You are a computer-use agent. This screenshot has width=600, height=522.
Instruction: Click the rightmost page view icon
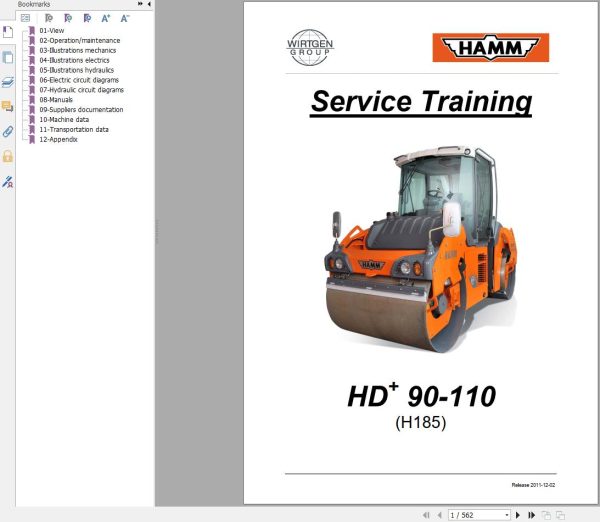tap(560, 515)
